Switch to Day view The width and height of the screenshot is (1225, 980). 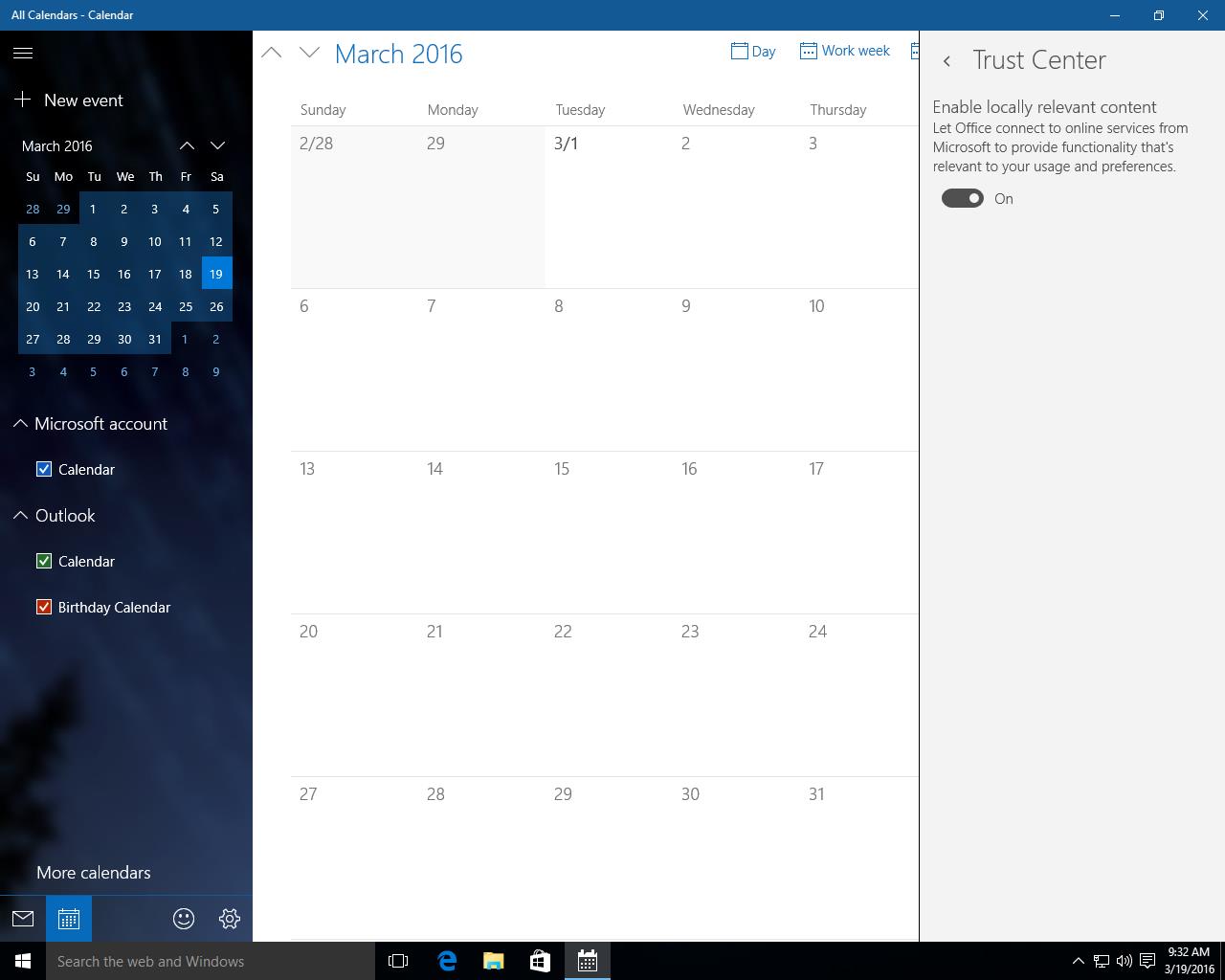(753, 51)
